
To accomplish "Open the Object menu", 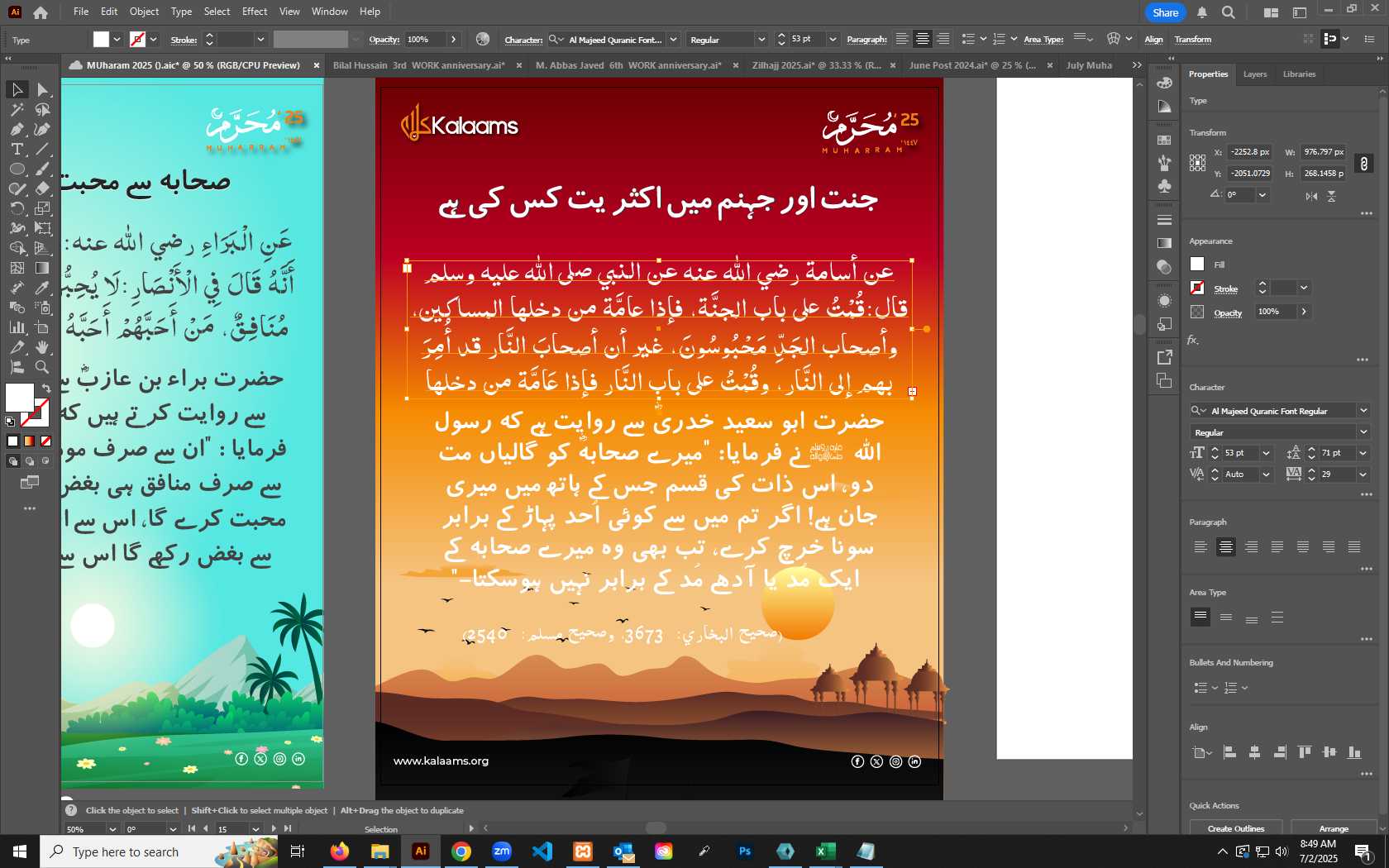I will (144, 12).
